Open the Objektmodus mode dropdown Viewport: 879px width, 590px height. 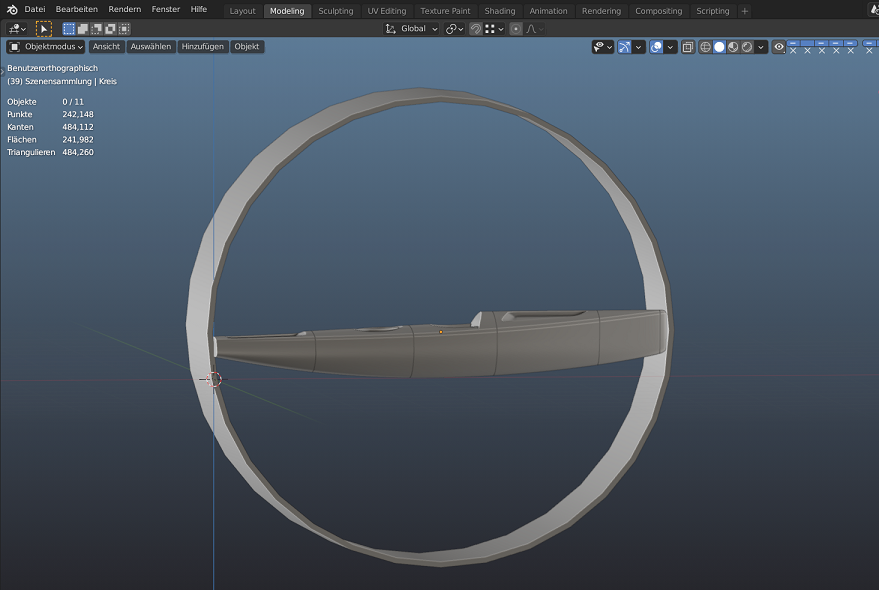(x=46, y=47)
